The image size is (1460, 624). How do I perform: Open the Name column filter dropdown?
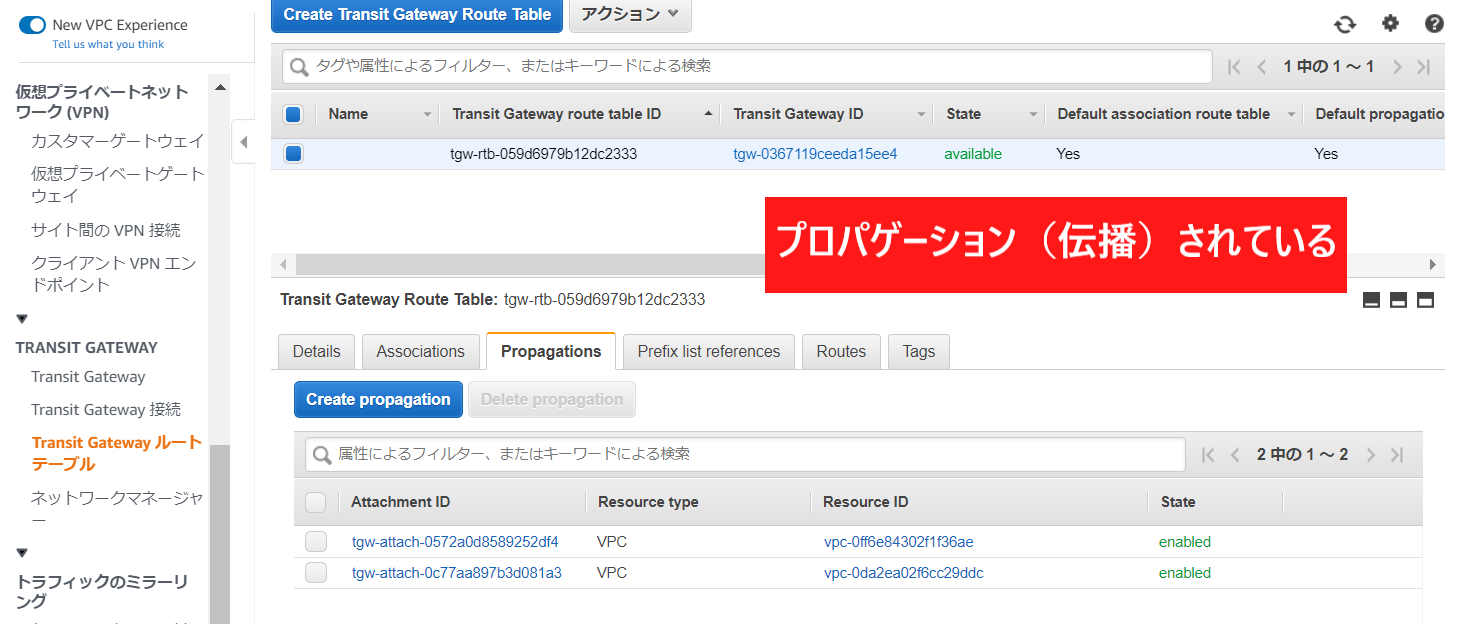tap(428, 115)
